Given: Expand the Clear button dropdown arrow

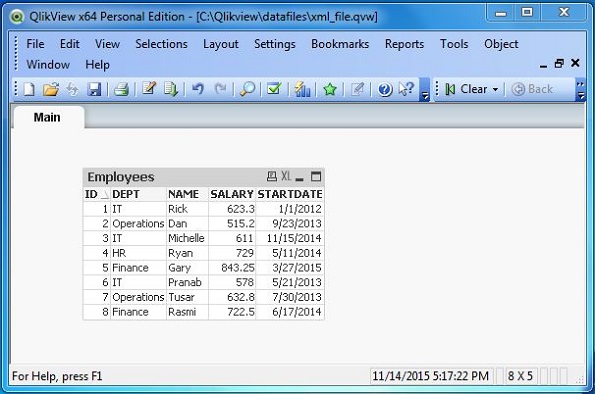Looking at the screenshot, I should [x=495, y=90].
